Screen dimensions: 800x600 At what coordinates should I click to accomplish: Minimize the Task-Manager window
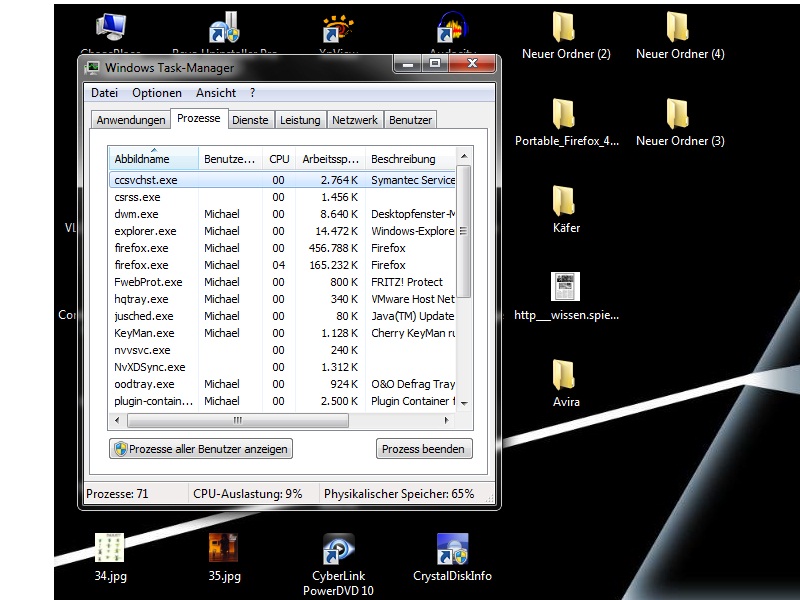click(408, 63)
